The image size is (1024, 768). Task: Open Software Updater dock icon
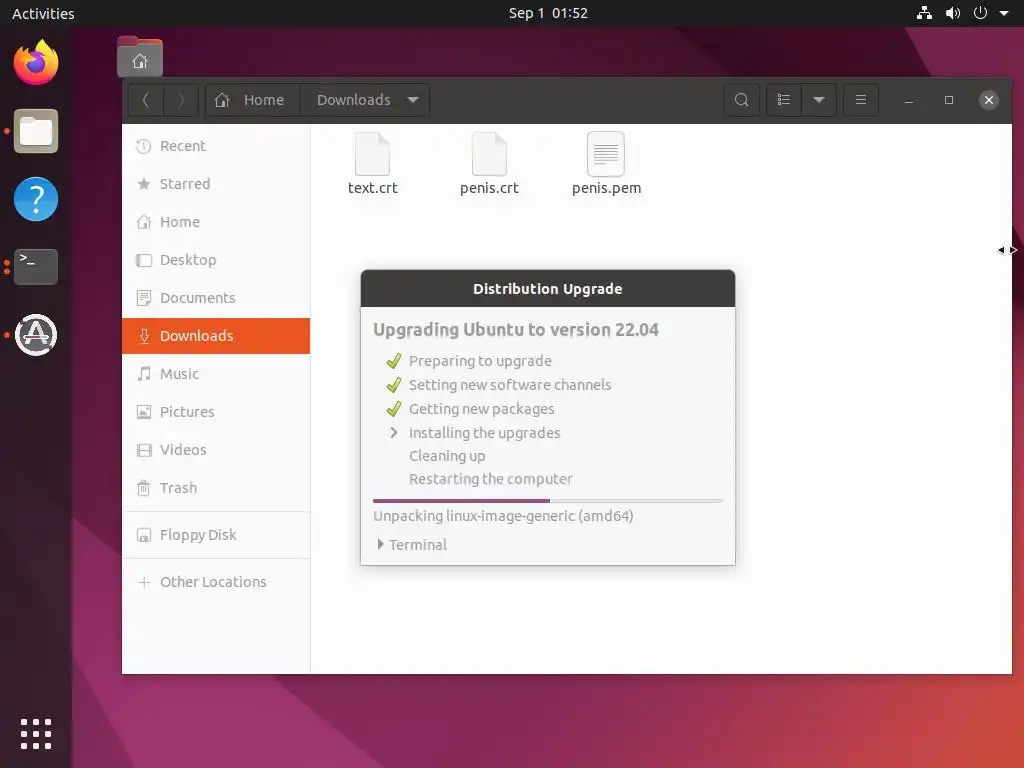point(36,335)
